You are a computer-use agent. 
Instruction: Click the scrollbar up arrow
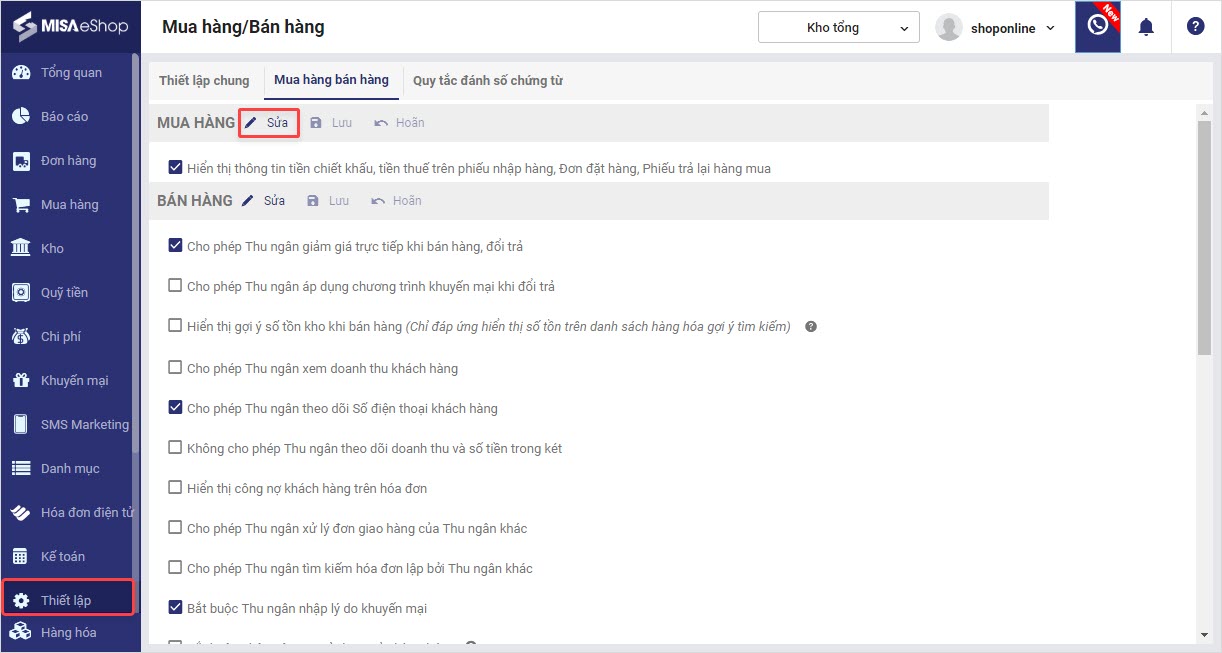1204,112
